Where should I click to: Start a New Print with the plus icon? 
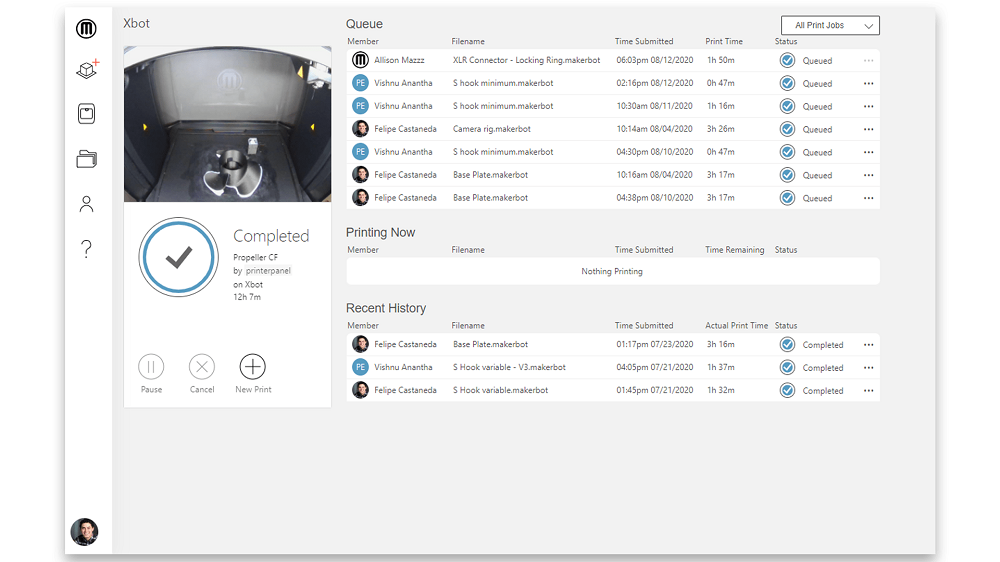pos(253,367)
